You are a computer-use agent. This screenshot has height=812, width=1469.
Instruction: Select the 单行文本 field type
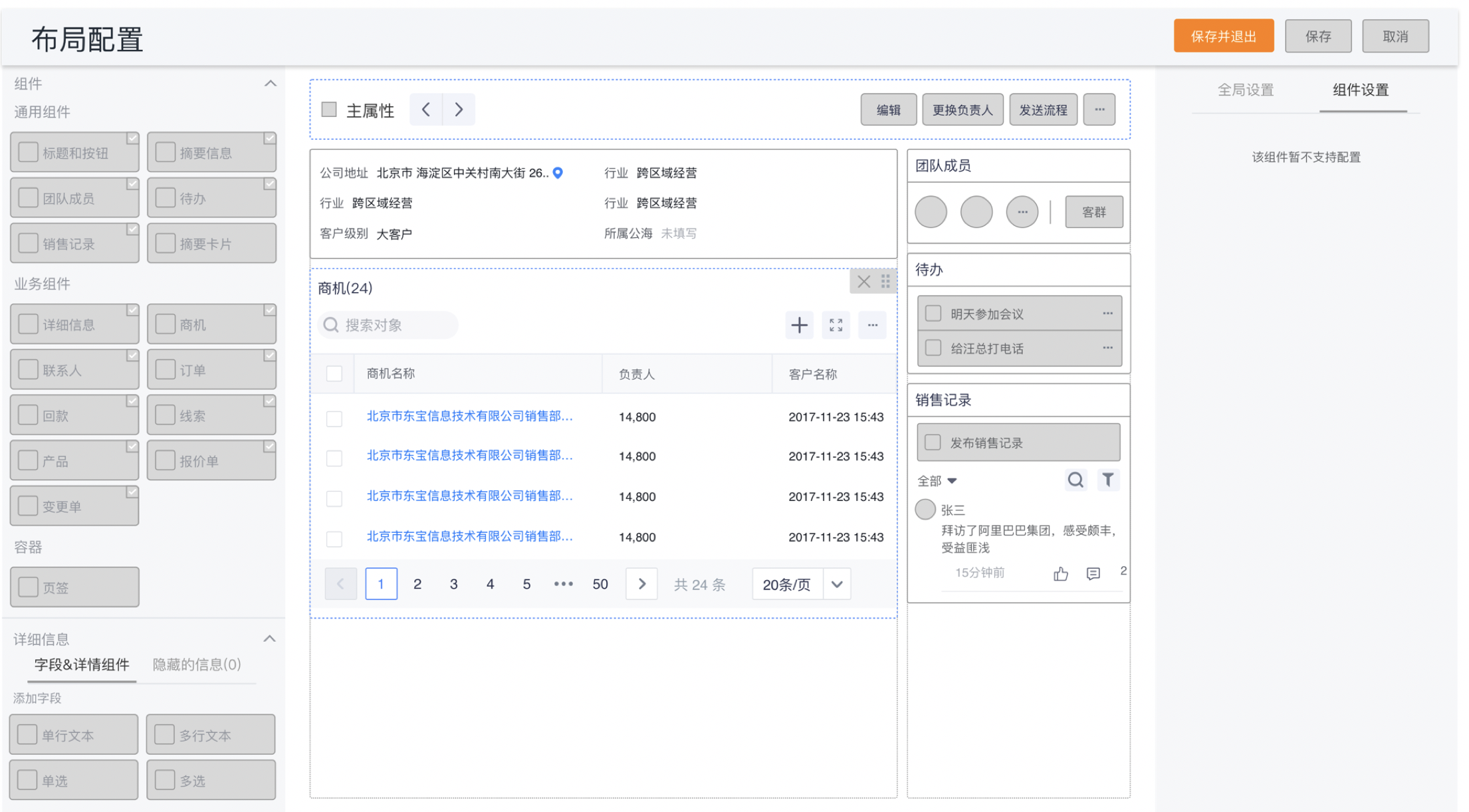pyautogui.click(x=74, y=735)
